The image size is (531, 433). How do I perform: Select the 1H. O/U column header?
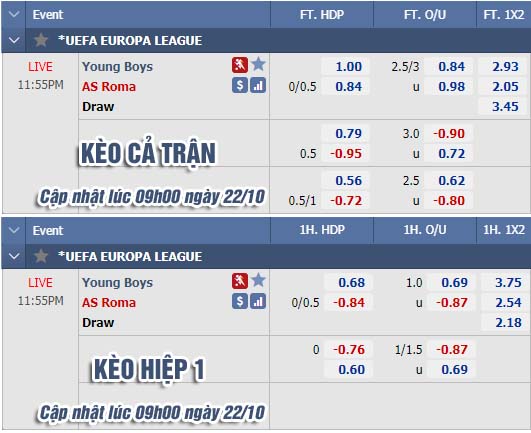coord(425,230)
